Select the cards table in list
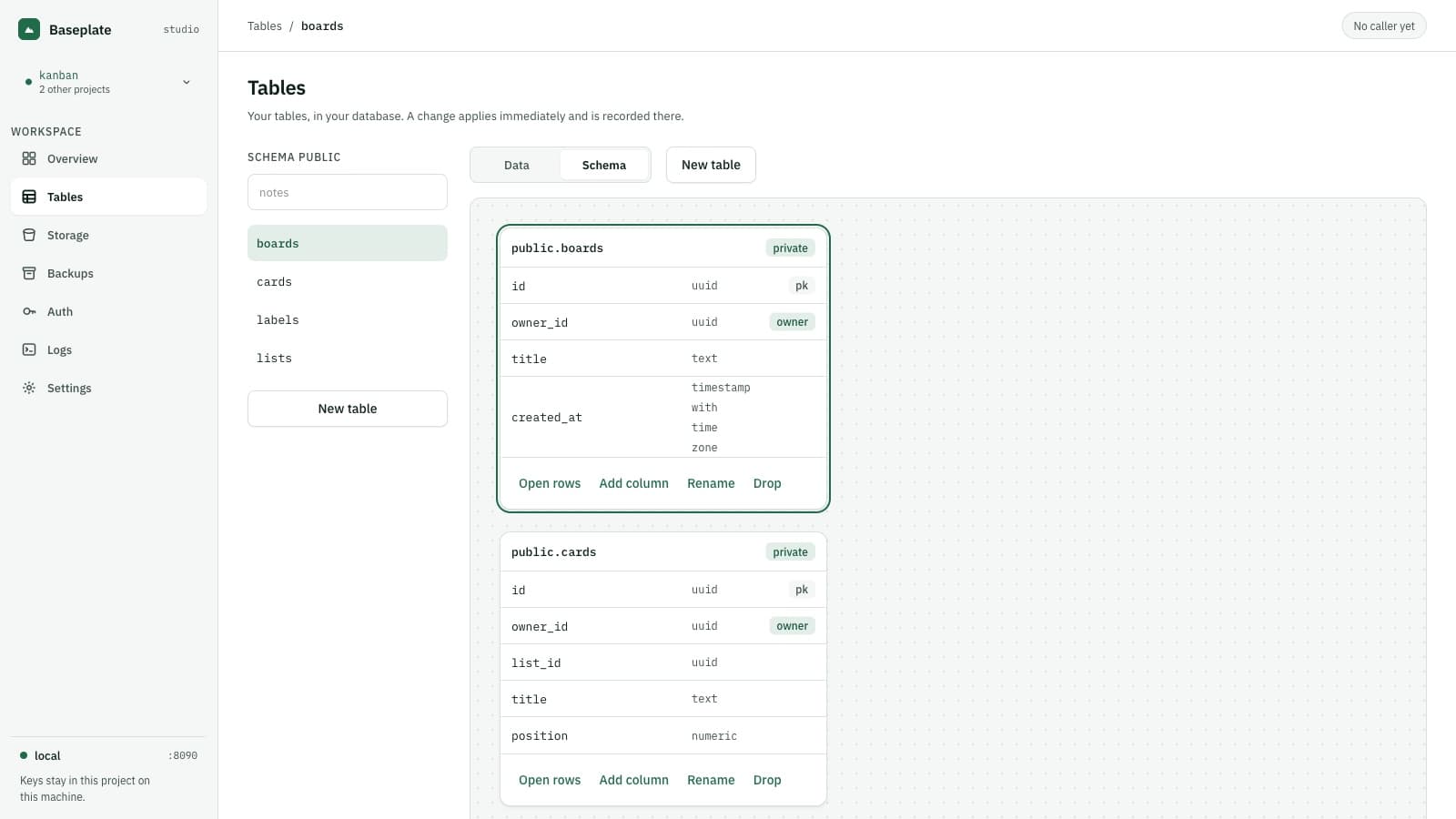This screenshot has height=819, width=1456. 348,281
